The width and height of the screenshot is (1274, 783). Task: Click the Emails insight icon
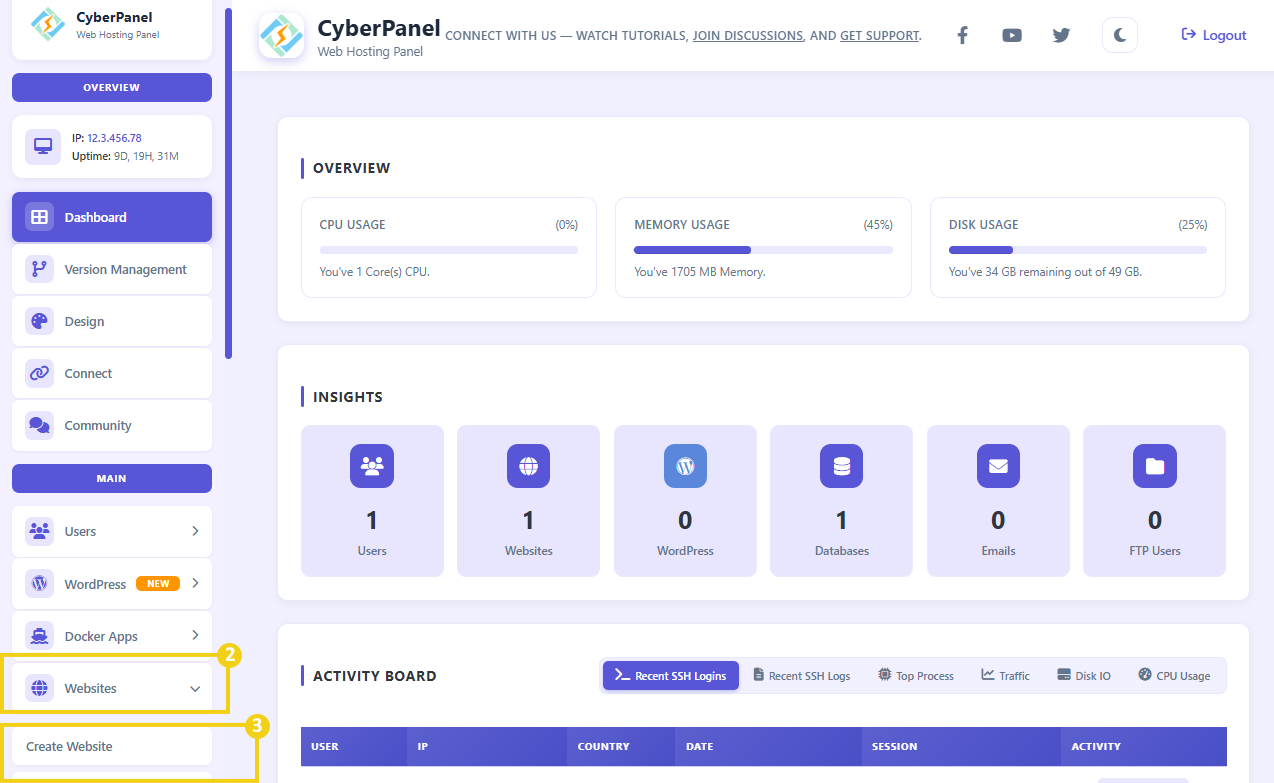point(998,466)
